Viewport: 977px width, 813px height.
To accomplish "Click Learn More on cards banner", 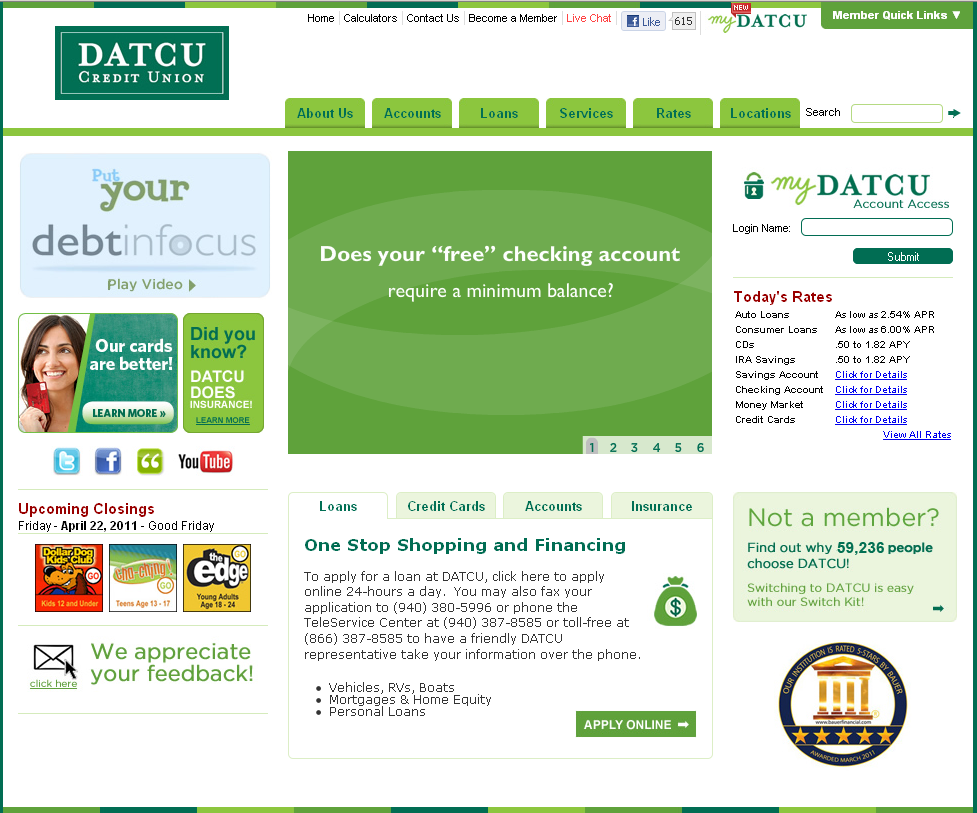I will [128, 412].
